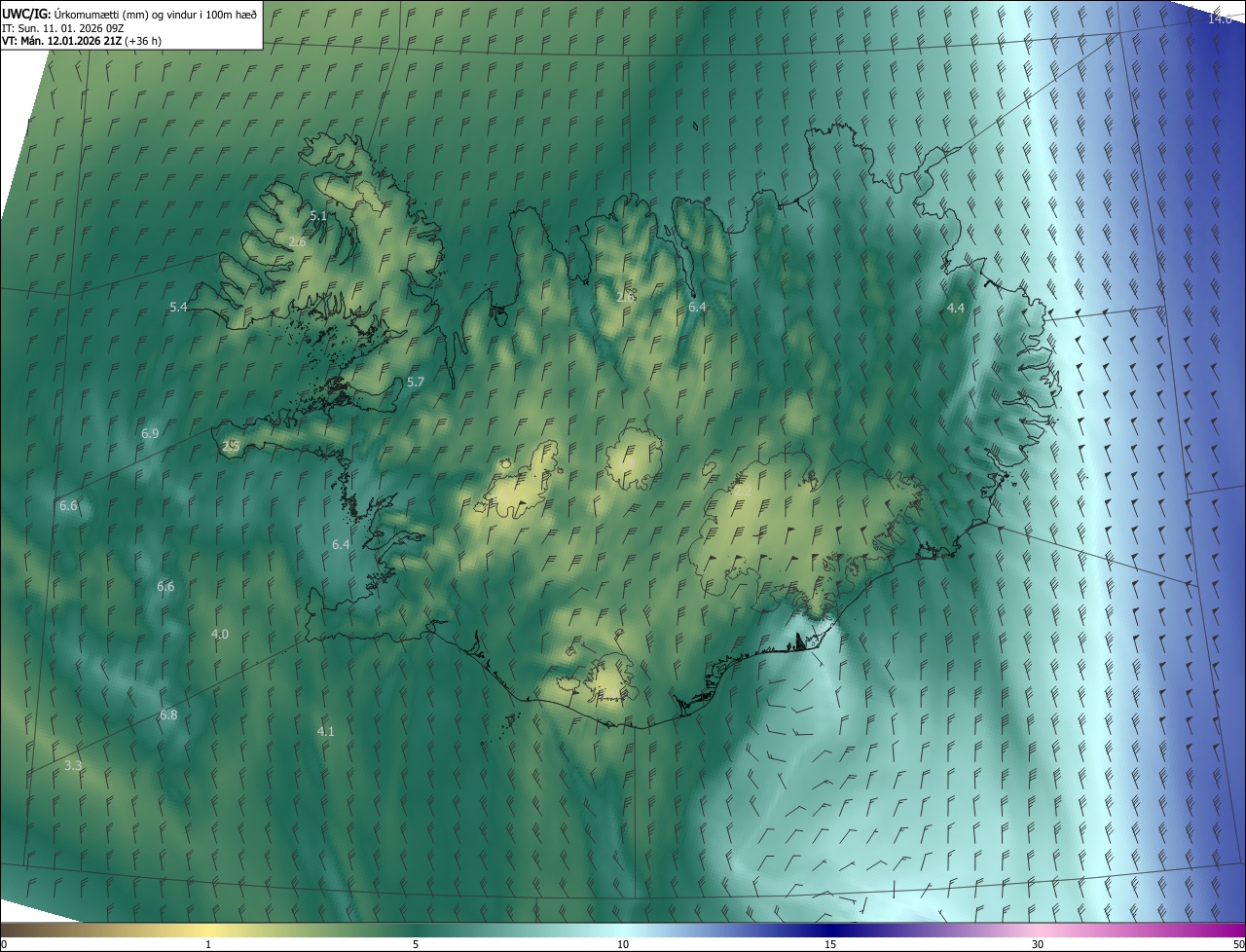
Task: Click the 6.8 value label on the map
Action: [168, 714]
